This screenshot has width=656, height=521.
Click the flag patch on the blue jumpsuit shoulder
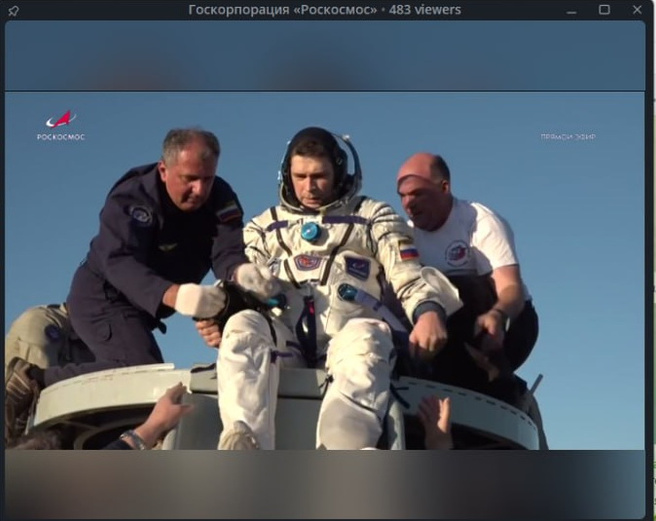pos(229,212)
